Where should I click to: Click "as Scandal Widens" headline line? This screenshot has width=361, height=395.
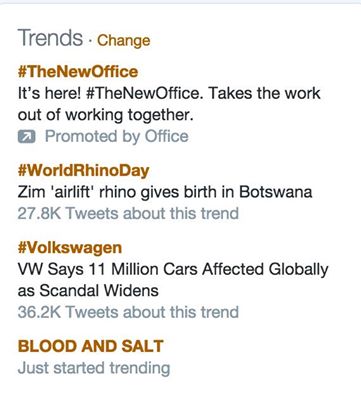coord(88,291)
